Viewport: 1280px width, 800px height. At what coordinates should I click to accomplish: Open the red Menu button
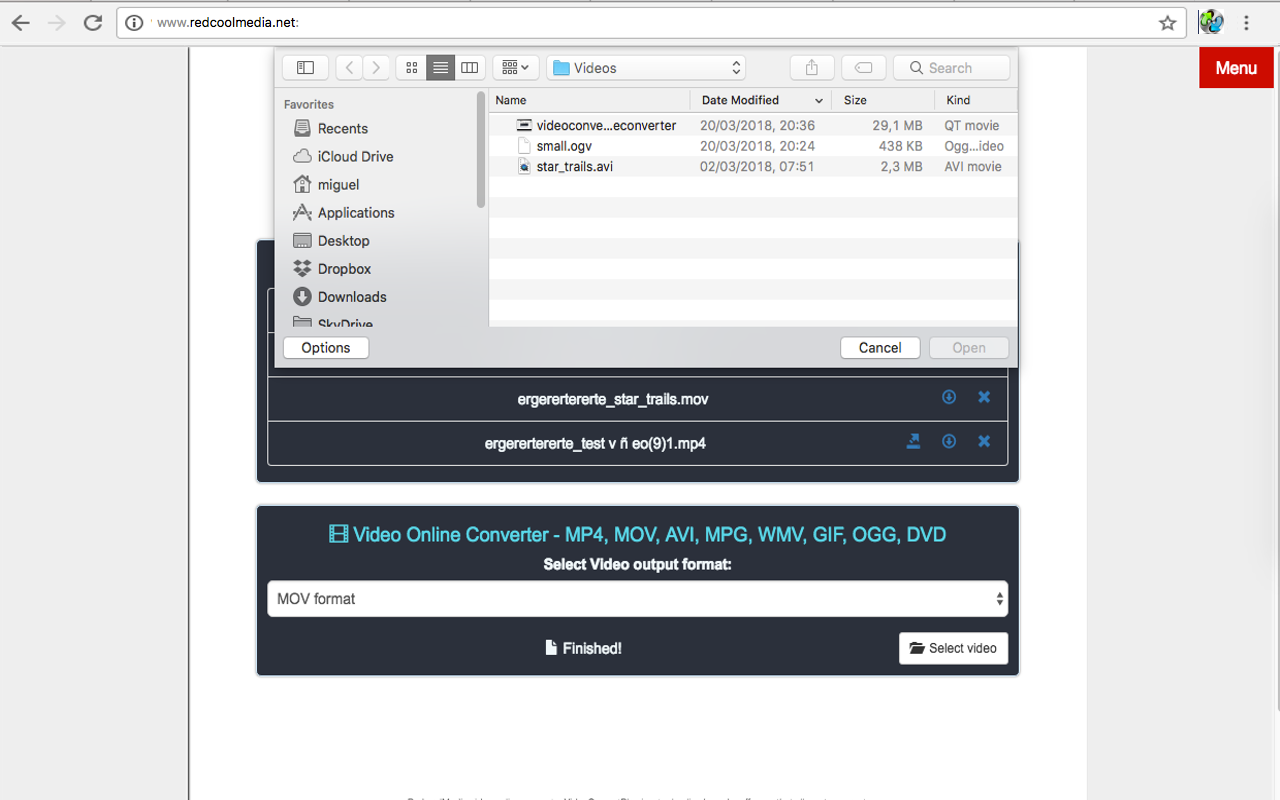(1236, 68)
